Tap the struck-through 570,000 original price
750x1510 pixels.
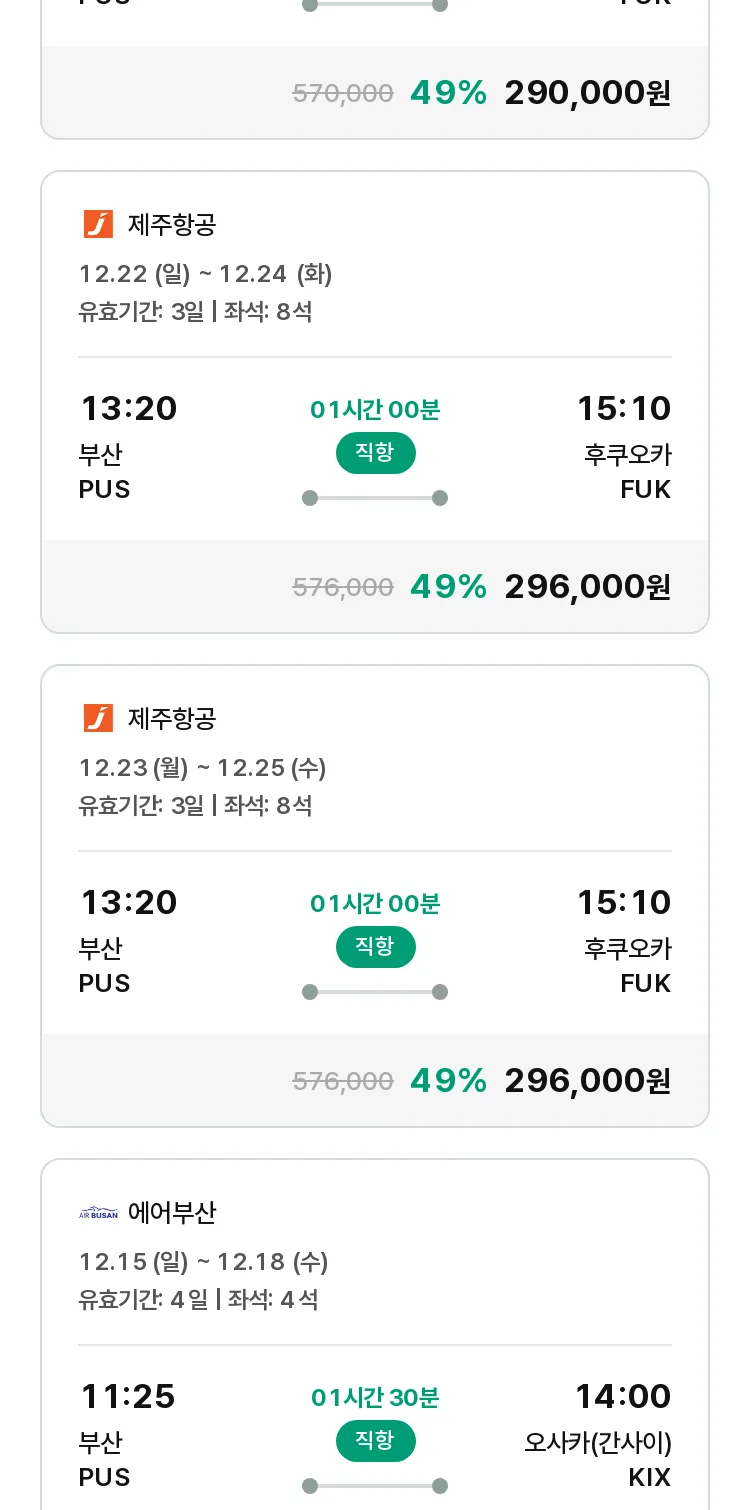[343, 93]
